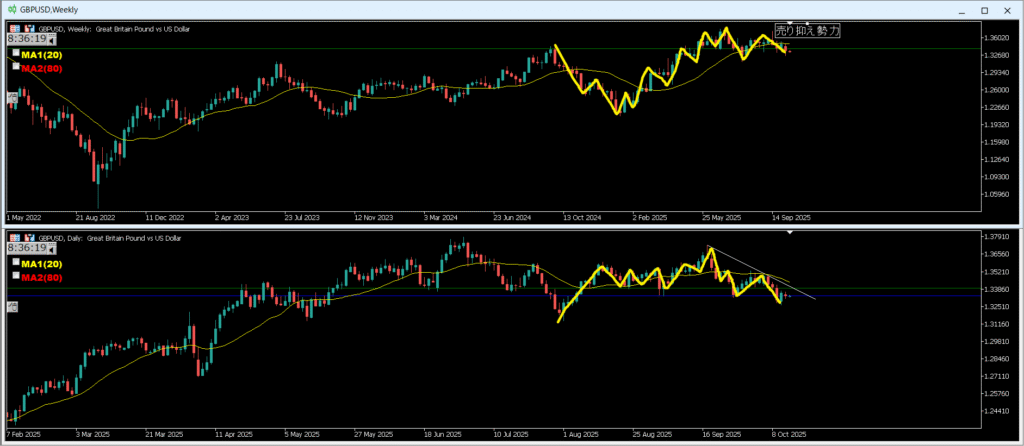The width and height of the screenshot is (1024, 446).
Task: Click the green horizontal line in Weekly chart
Action: (x=400, y=48)
